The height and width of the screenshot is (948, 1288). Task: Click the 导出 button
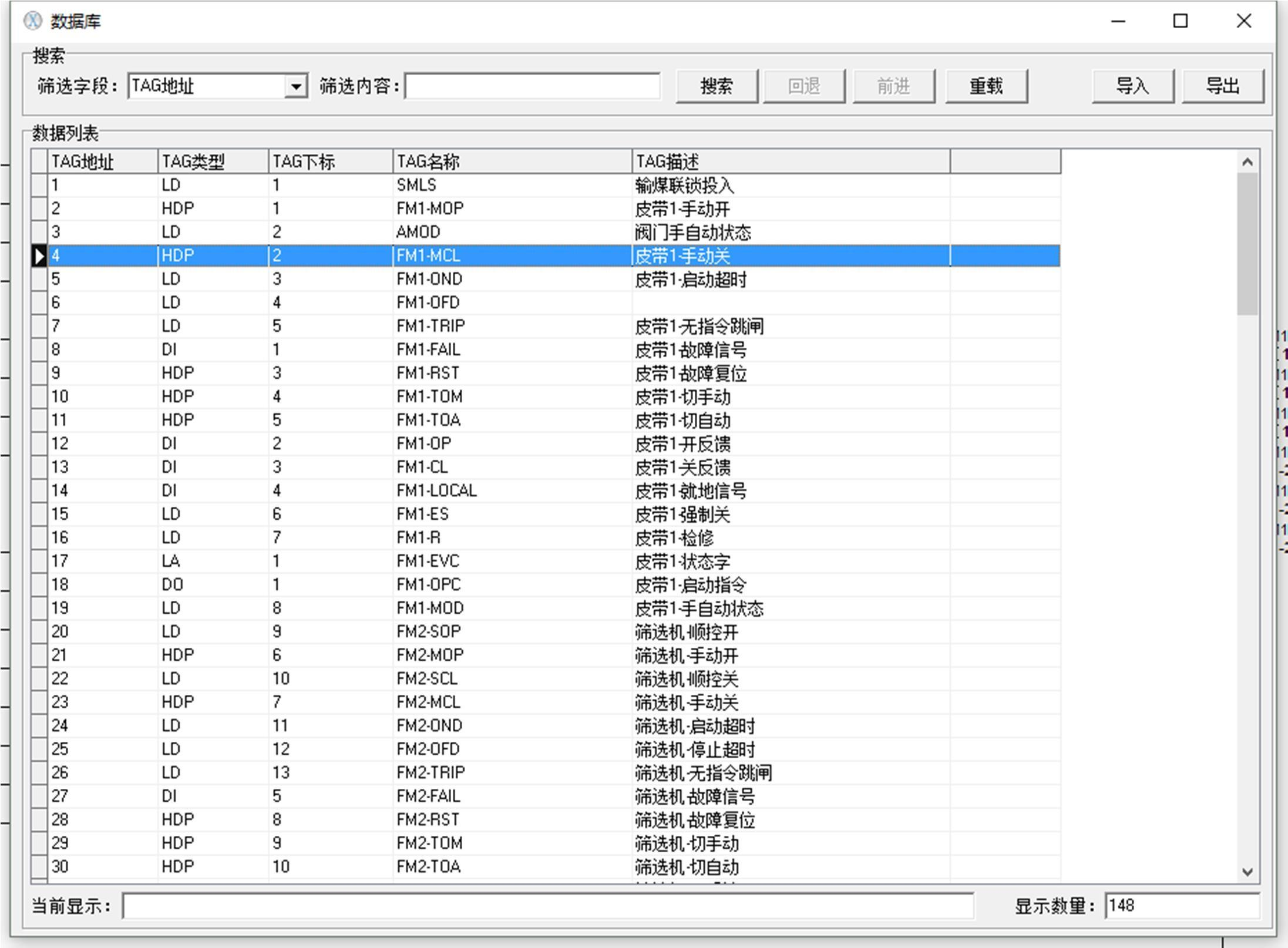(x=1222, y=87)
